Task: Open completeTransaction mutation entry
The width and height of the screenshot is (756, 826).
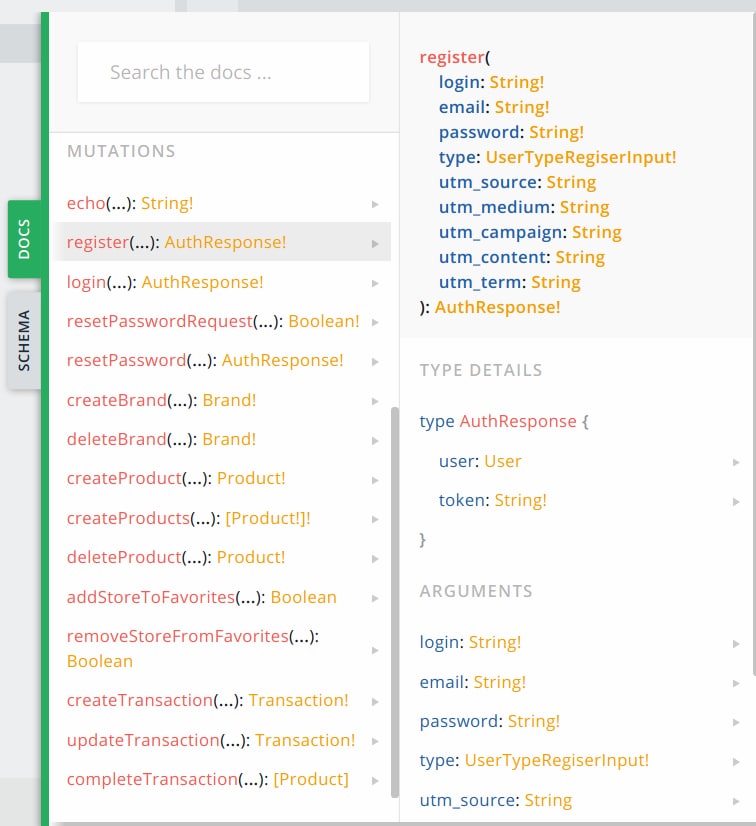Action: [x=208, y=779]
